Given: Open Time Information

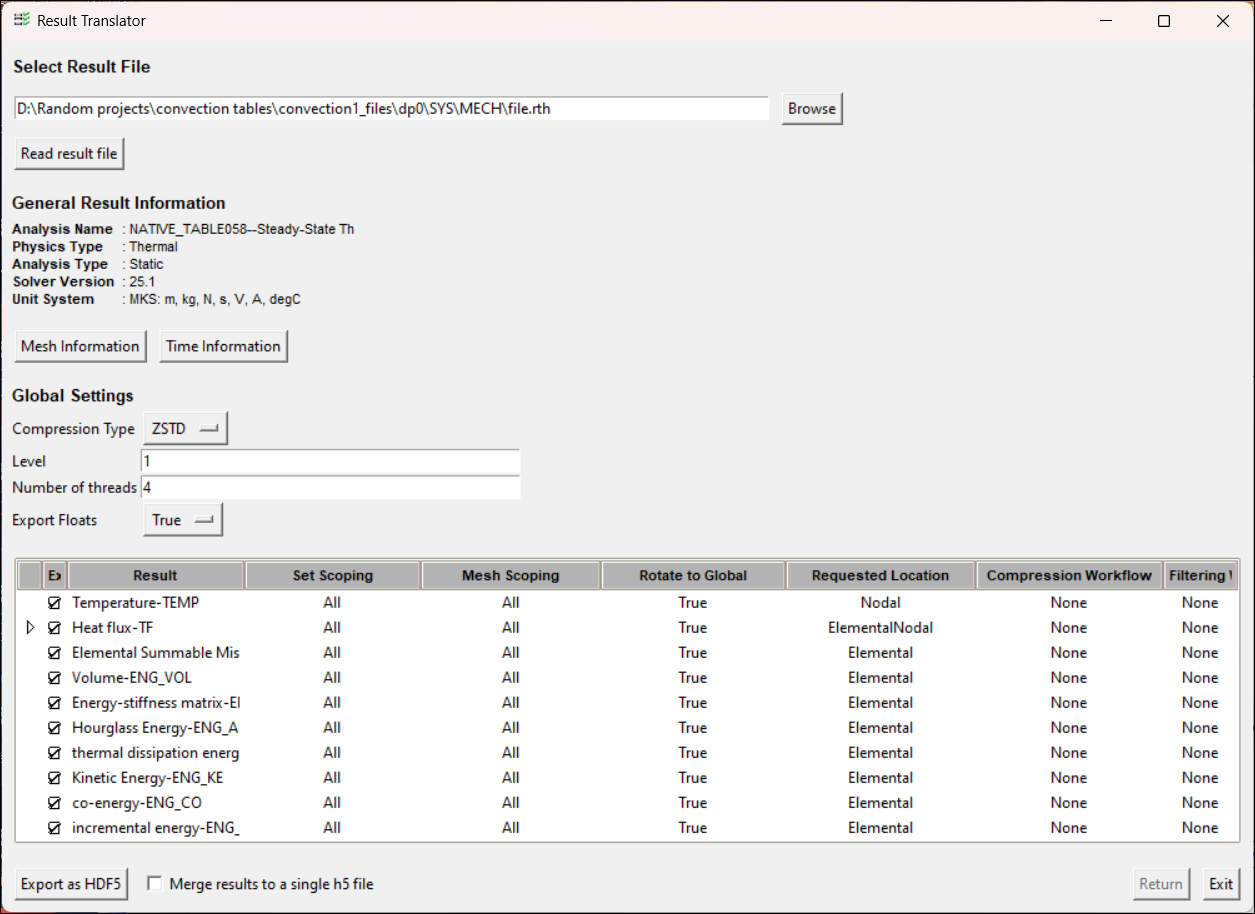Looking at the screenshot, I should pos(223,346).
